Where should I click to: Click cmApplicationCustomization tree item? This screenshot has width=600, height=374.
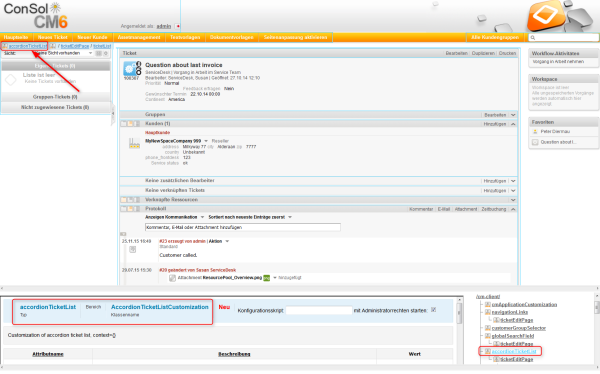click(524, 305)
